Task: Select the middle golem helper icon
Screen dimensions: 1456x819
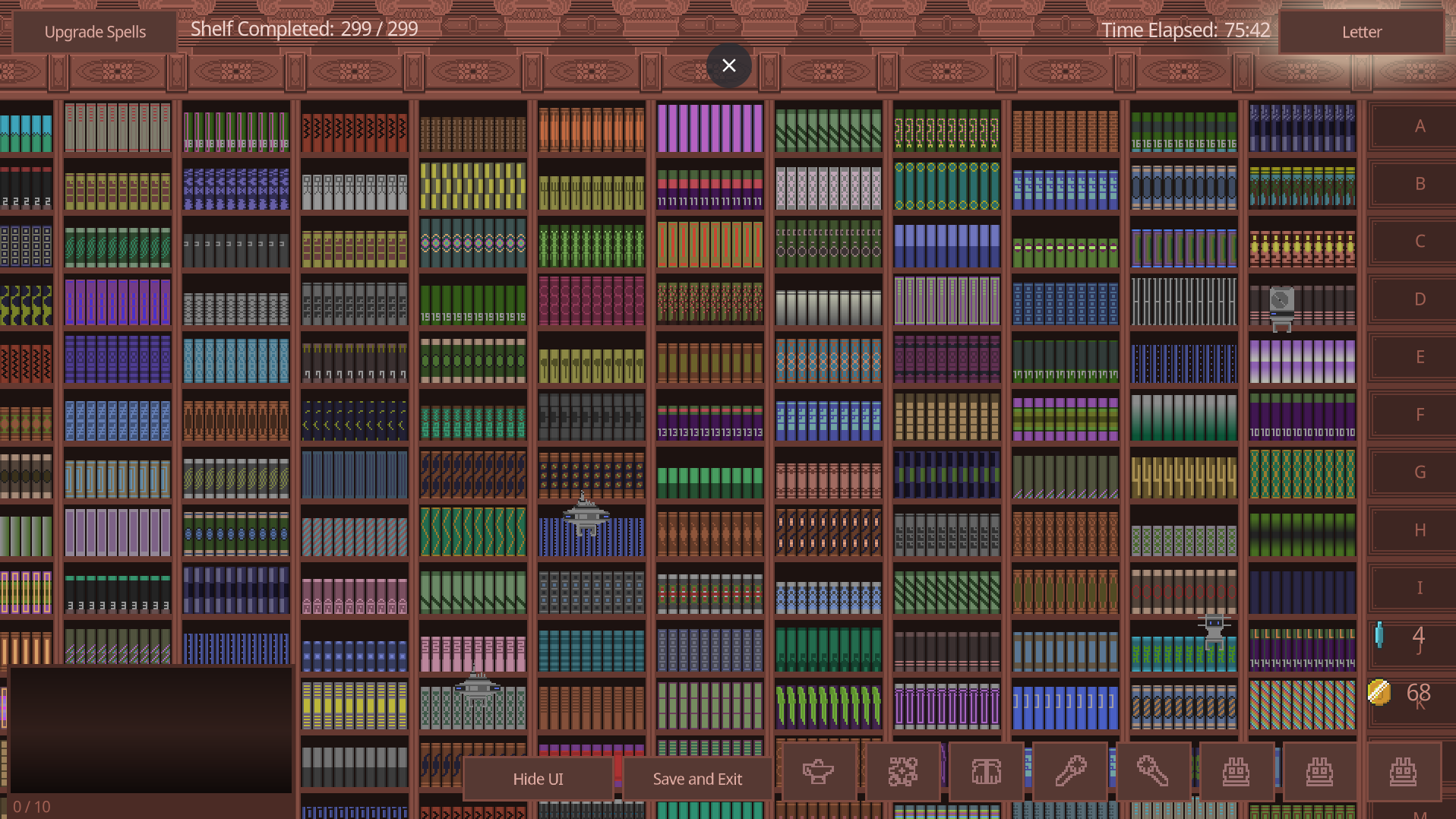Action: pos(1320,772)
